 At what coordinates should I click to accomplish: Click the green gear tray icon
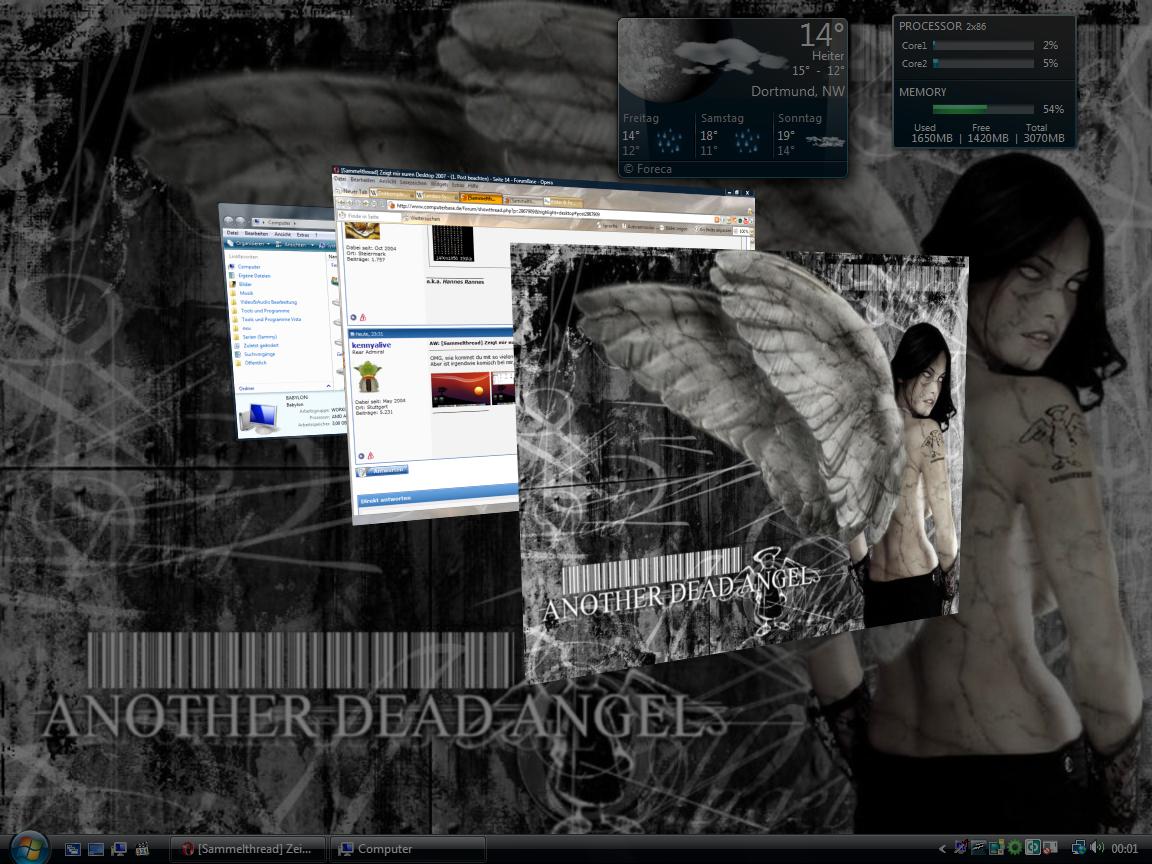1015,848
